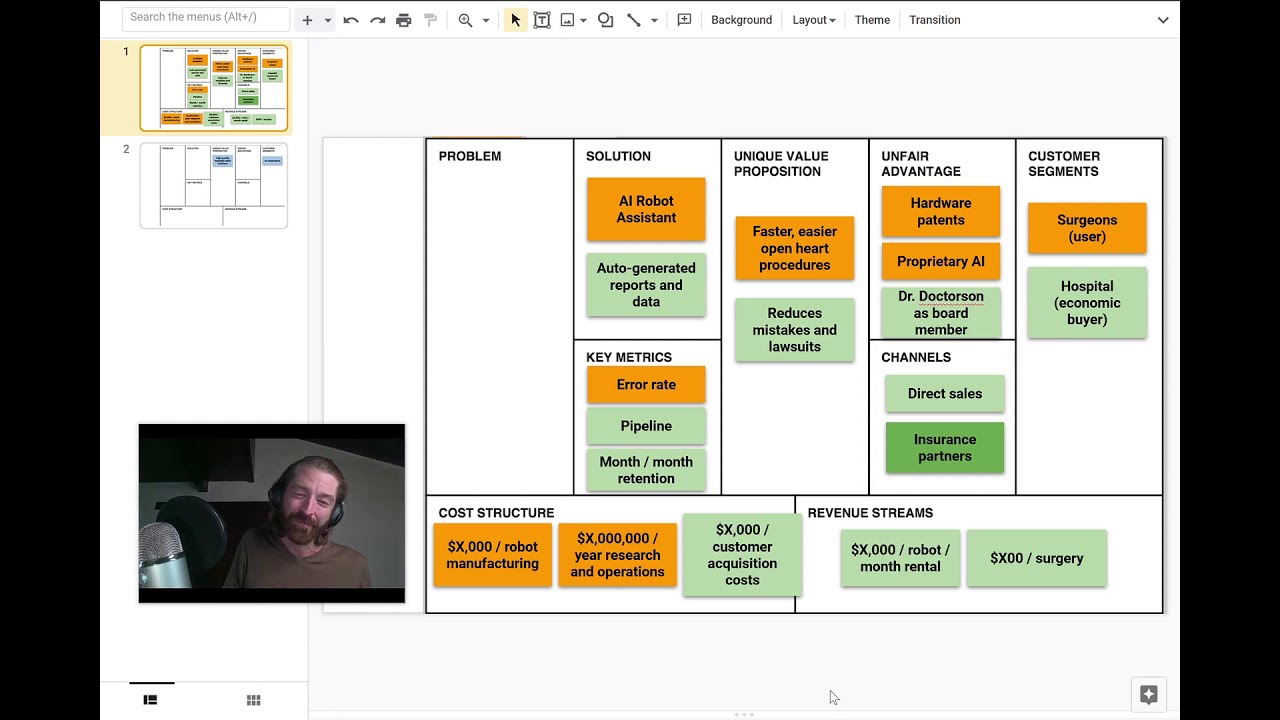The image size is (1280, 720).
Task: Select the cursor select tool
Action: click(x=515, y=20)
